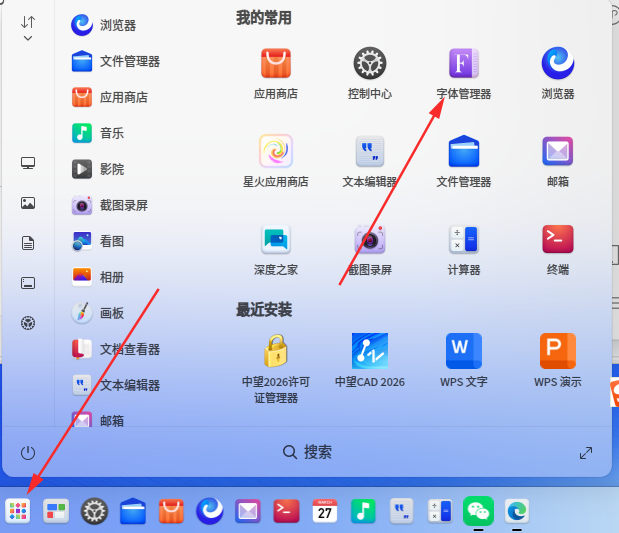Open WPS 演示
619x533 pixels.
(557, 360)
